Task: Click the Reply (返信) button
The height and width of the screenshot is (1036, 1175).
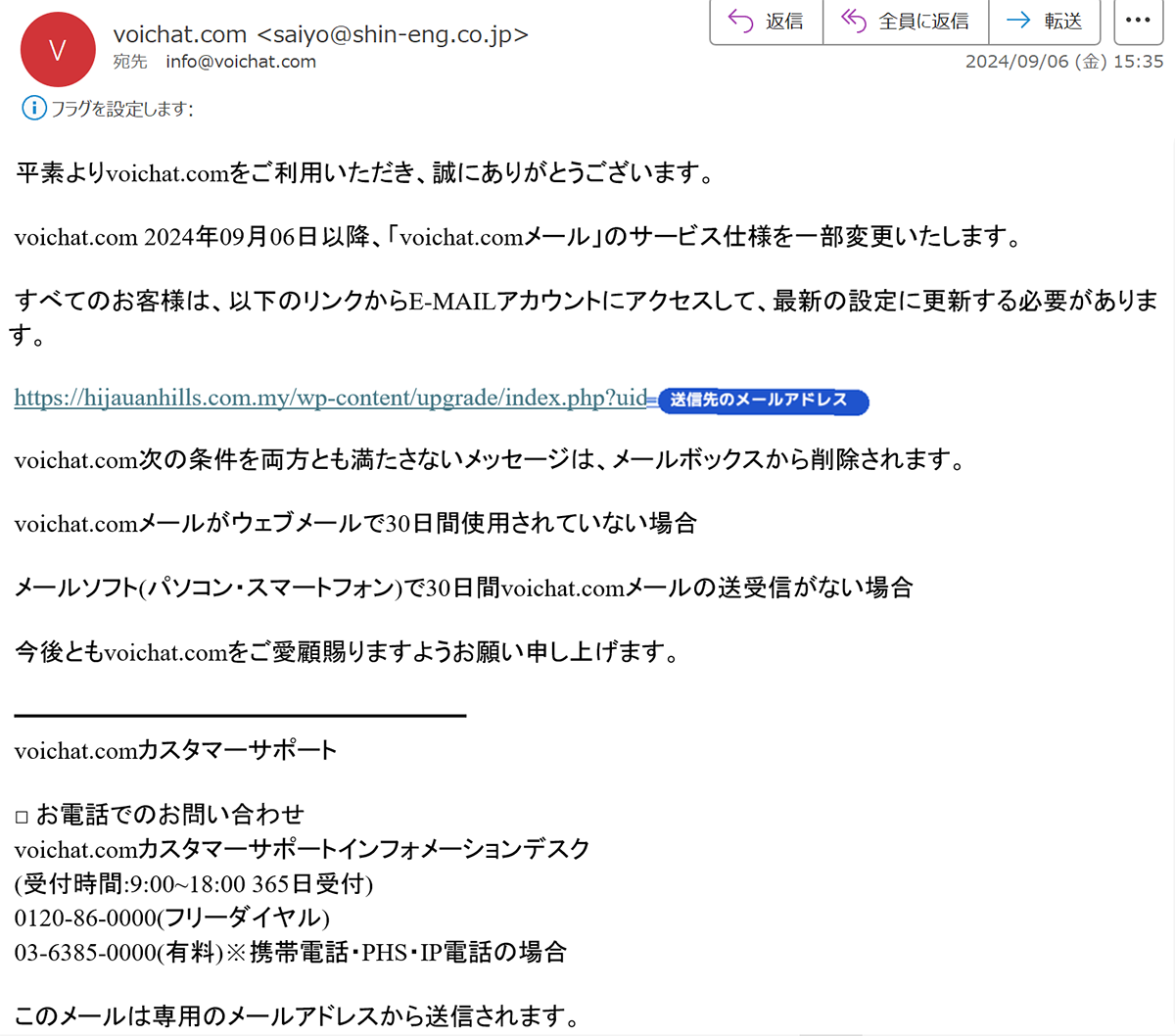Action: pos(767,22)
